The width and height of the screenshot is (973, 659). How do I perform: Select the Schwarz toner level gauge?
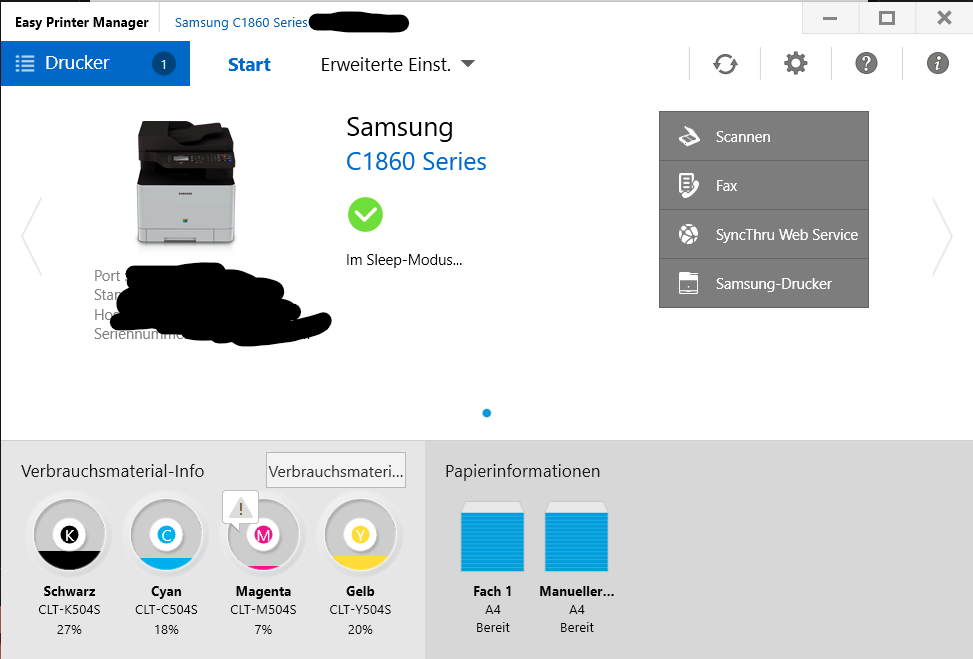point(68,535)
